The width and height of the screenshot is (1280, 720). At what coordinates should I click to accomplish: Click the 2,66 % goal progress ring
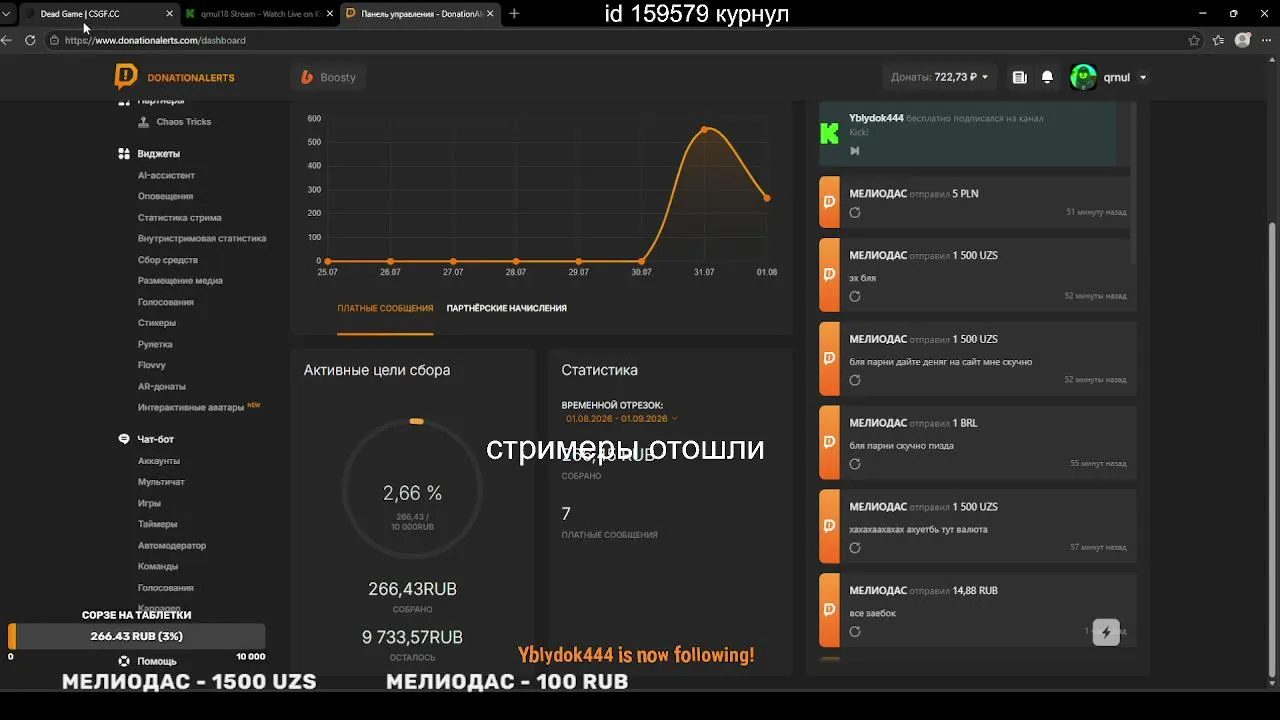pyautogui.click(x=412, y=491)
